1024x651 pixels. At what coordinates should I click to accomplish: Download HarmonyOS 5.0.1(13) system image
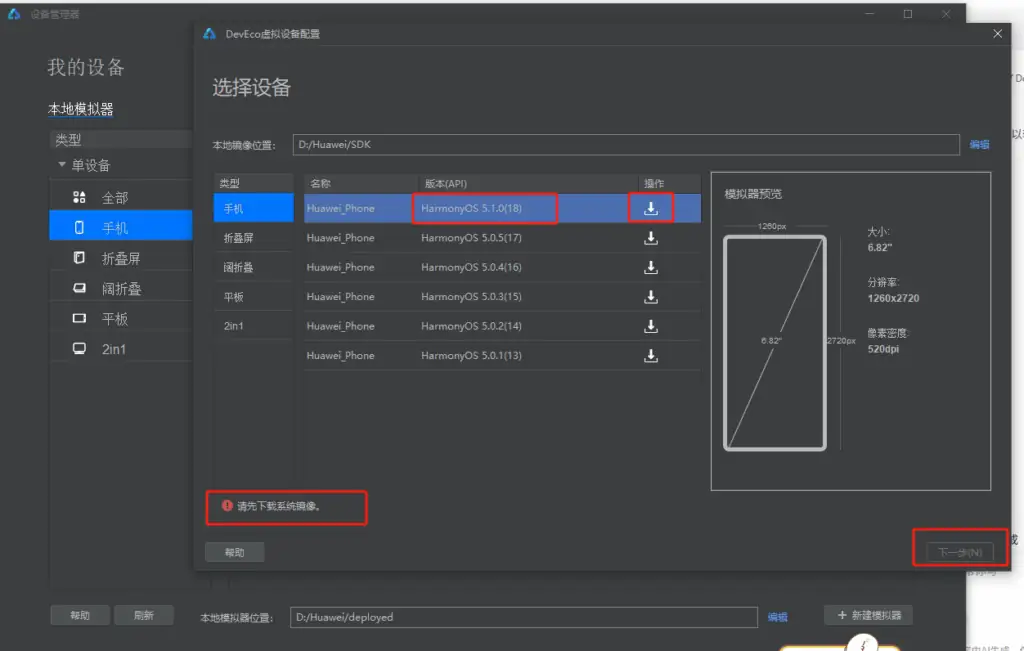[x=651, y=356]
